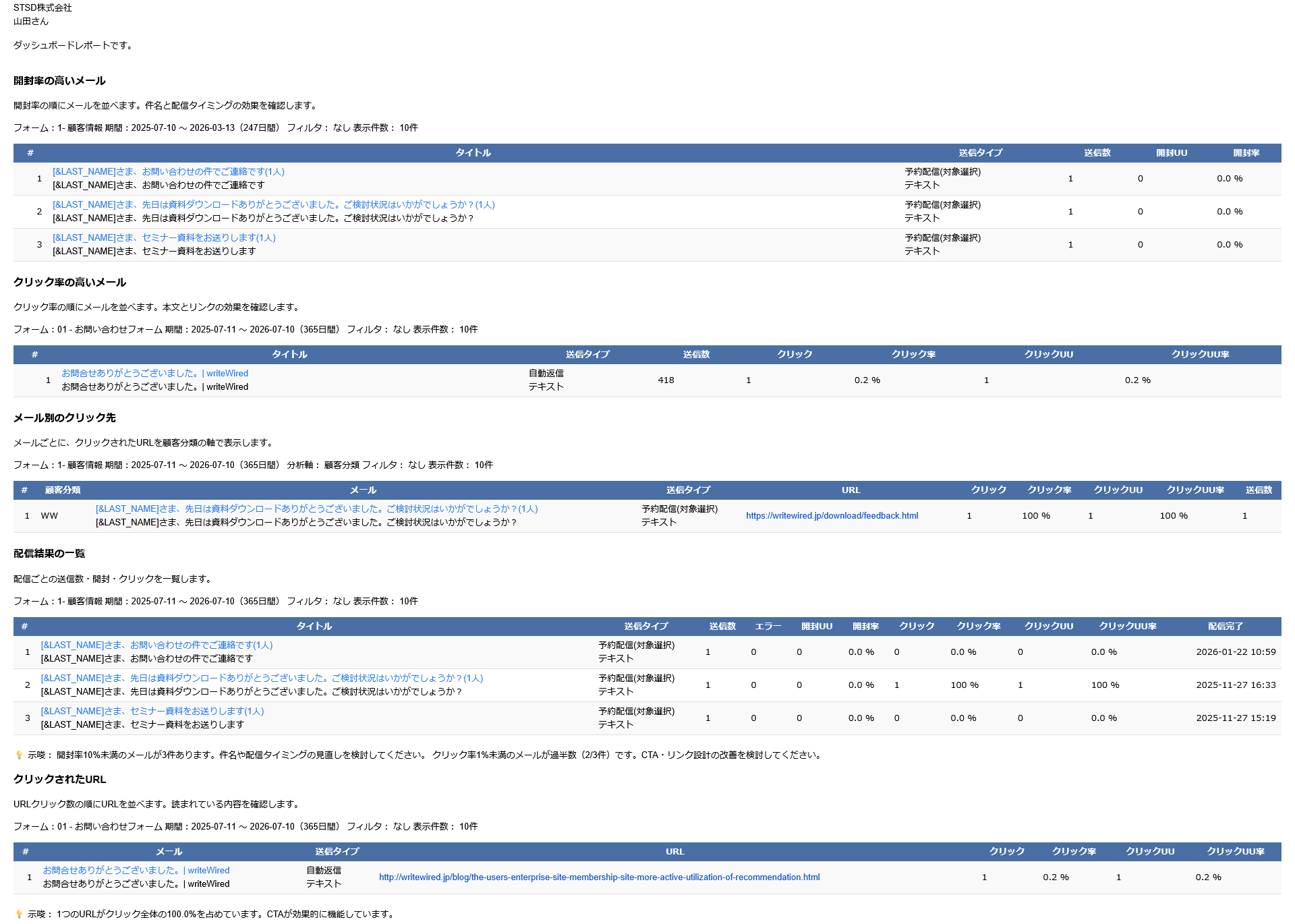
Task: Click the エラー column header
Action: pos(768,627)
